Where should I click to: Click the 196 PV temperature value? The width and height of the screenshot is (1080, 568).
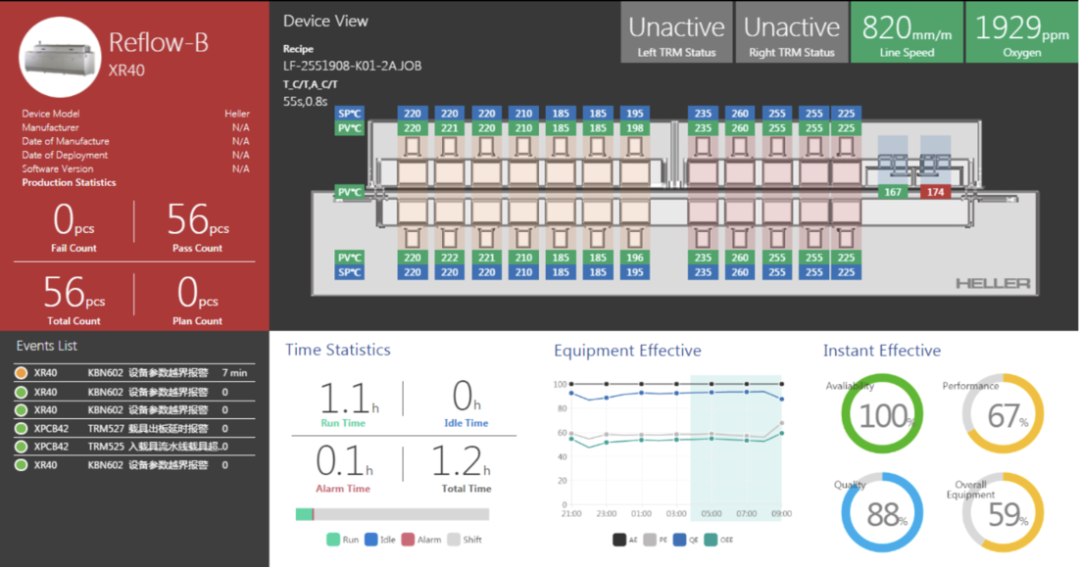(634, 257)
